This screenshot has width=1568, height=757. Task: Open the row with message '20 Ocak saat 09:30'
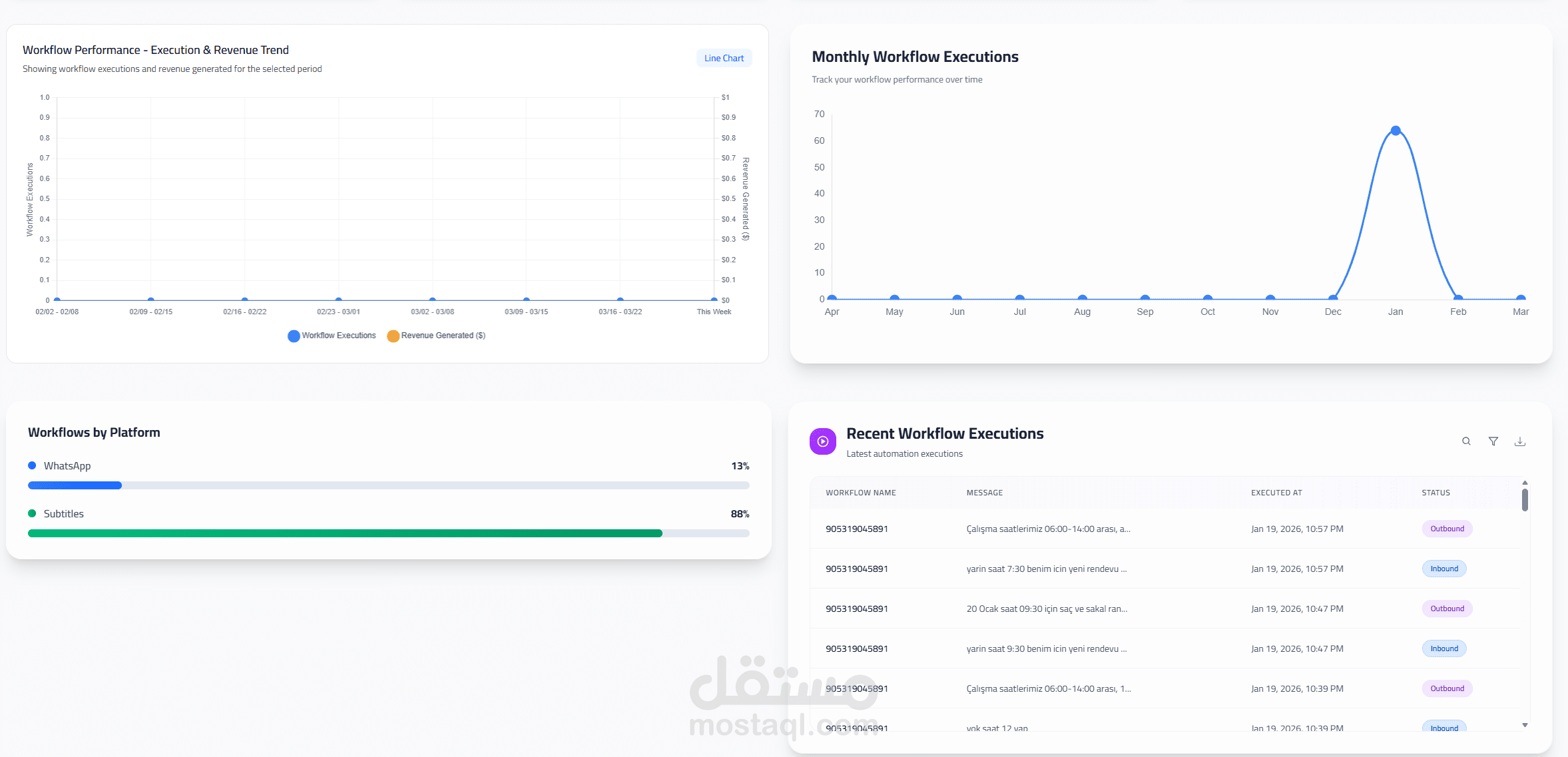tap(1046, 609)
